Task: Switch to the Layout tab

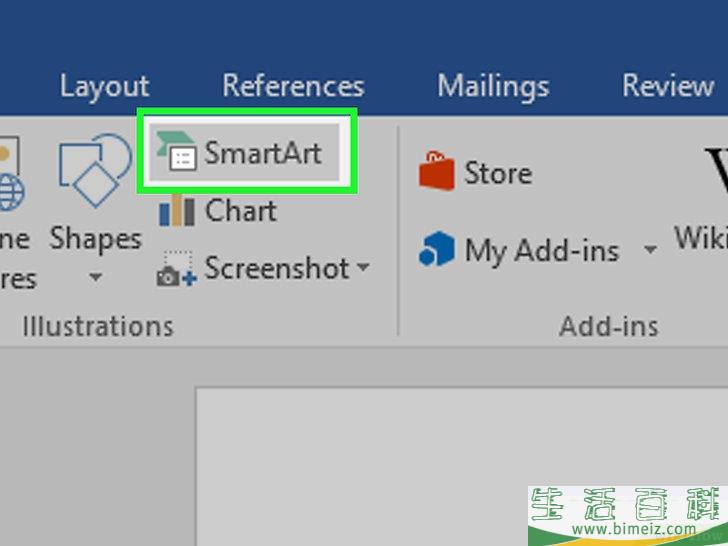Action: click(104, 86)
